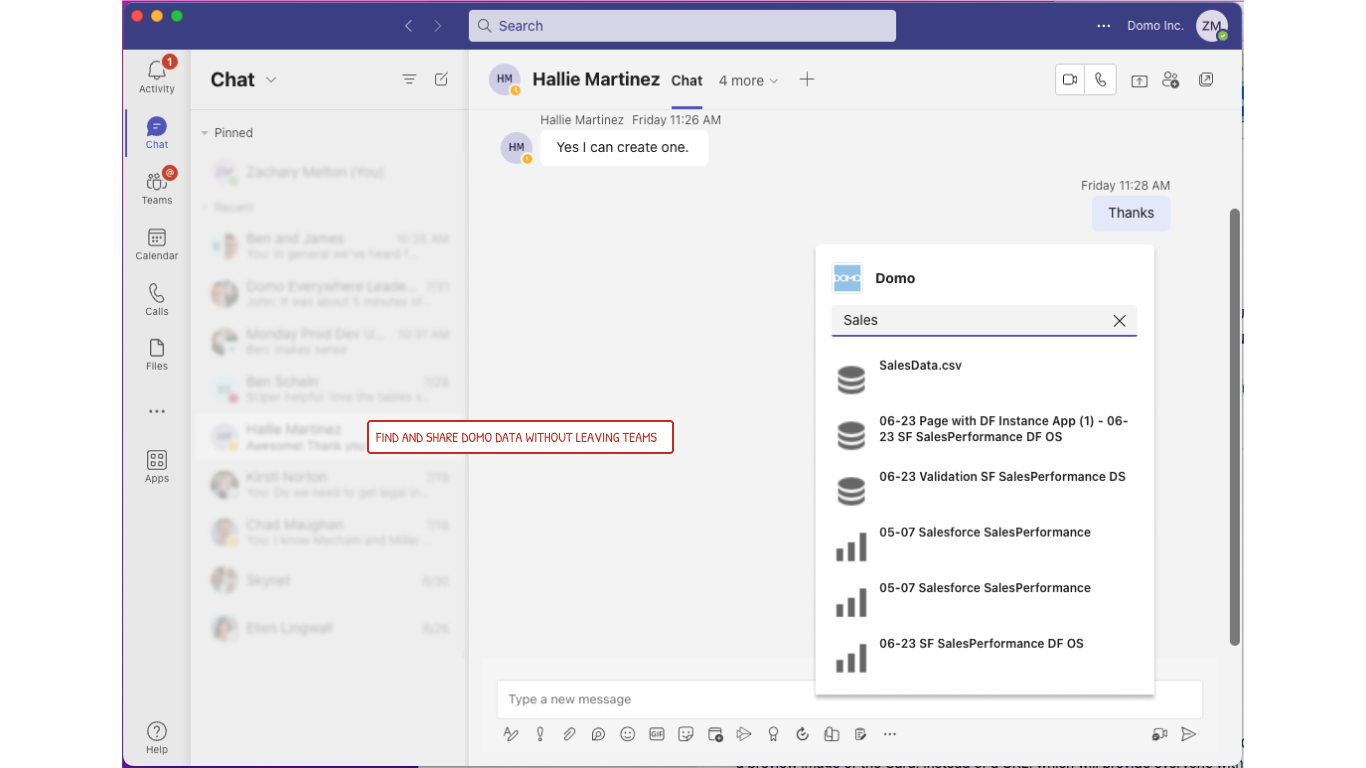Image resolution: width=1366 pixels, height=768 pixels.
Task: Open the ZM profile avatar menu
Action: coord(1212,26)
